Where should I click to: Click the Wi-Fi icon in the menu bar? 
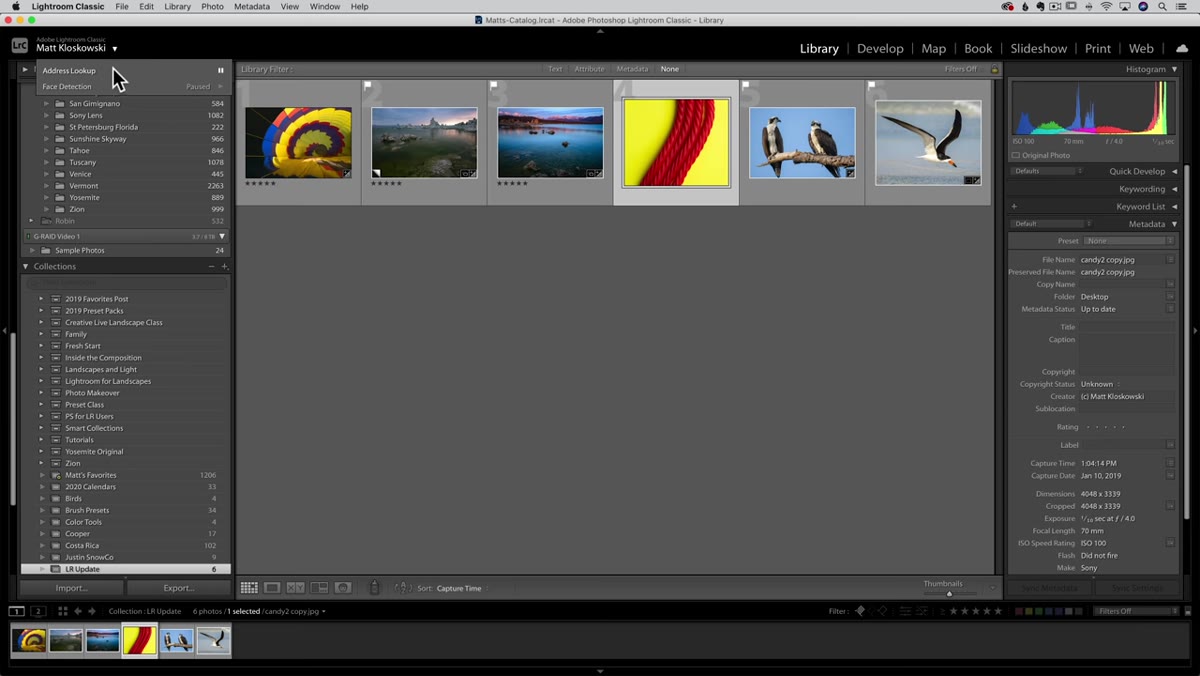pos(1107,6)
